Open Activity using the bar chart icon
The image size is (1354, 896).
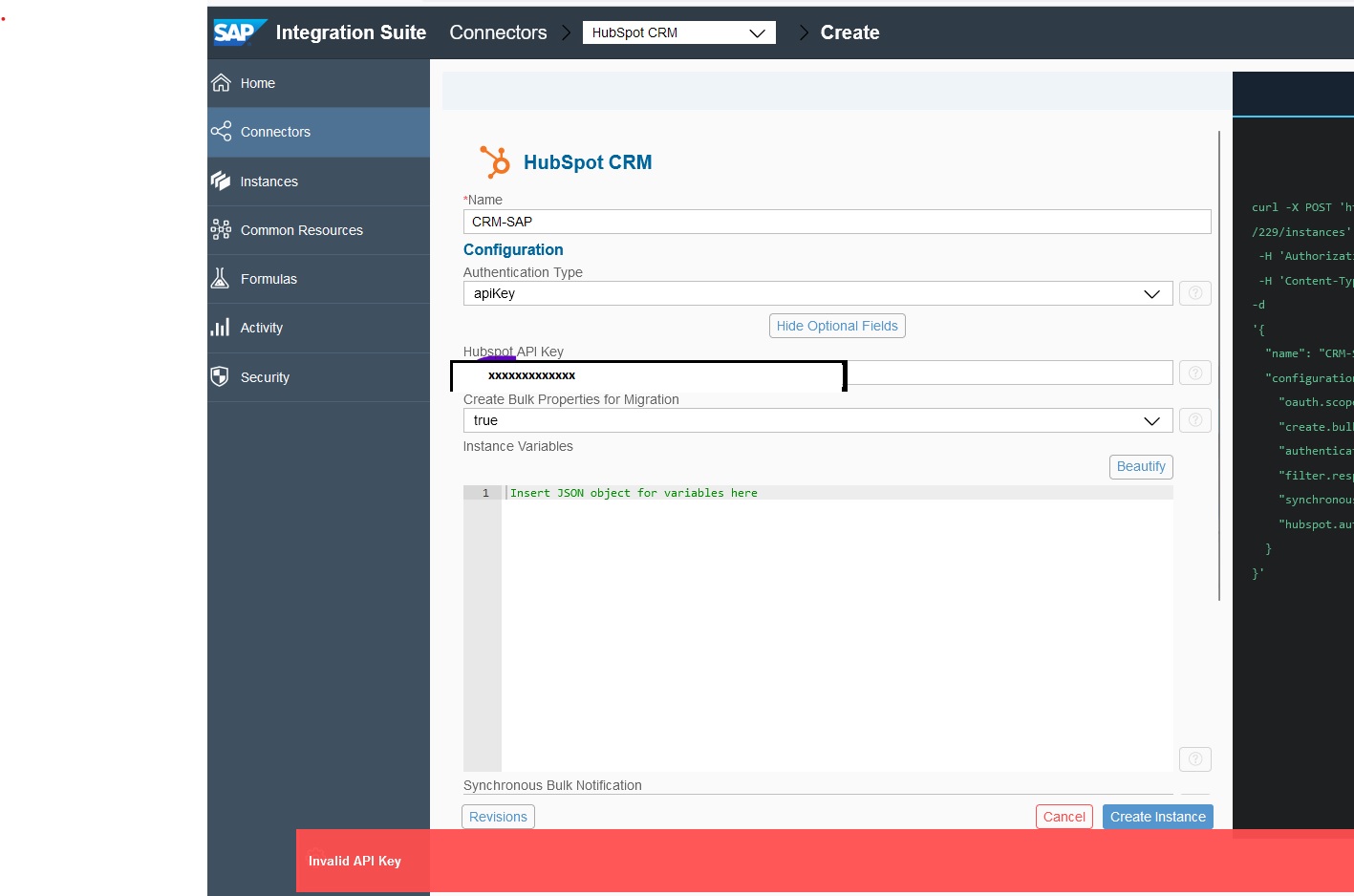pos(222,327)
